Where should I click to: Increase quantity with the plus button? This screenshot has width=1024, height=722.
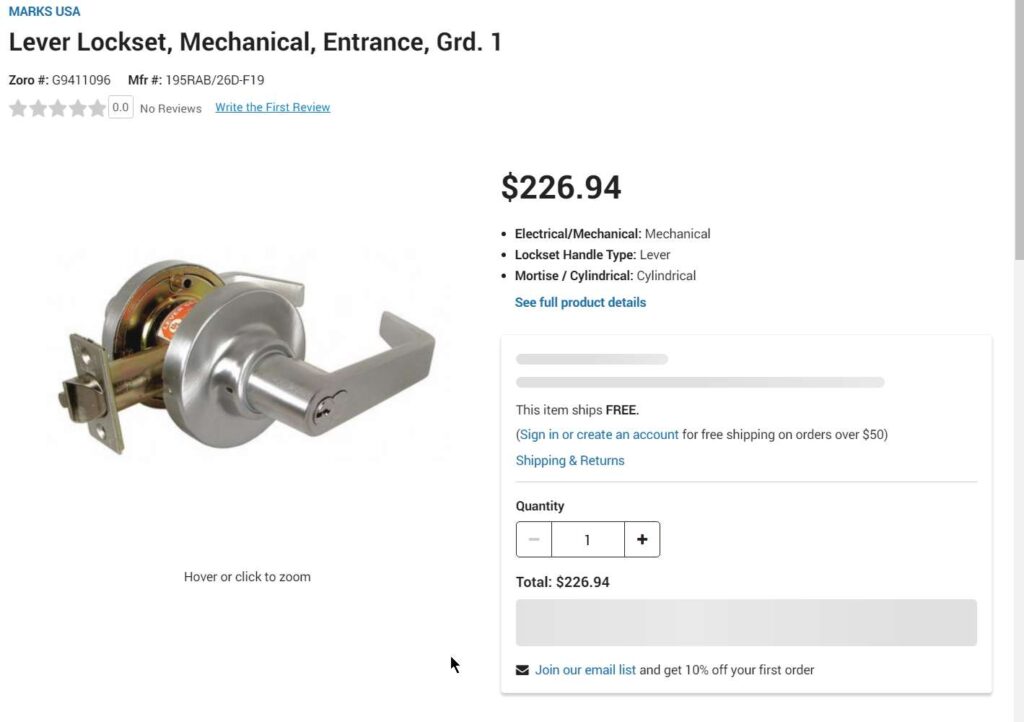click(642, 540)
